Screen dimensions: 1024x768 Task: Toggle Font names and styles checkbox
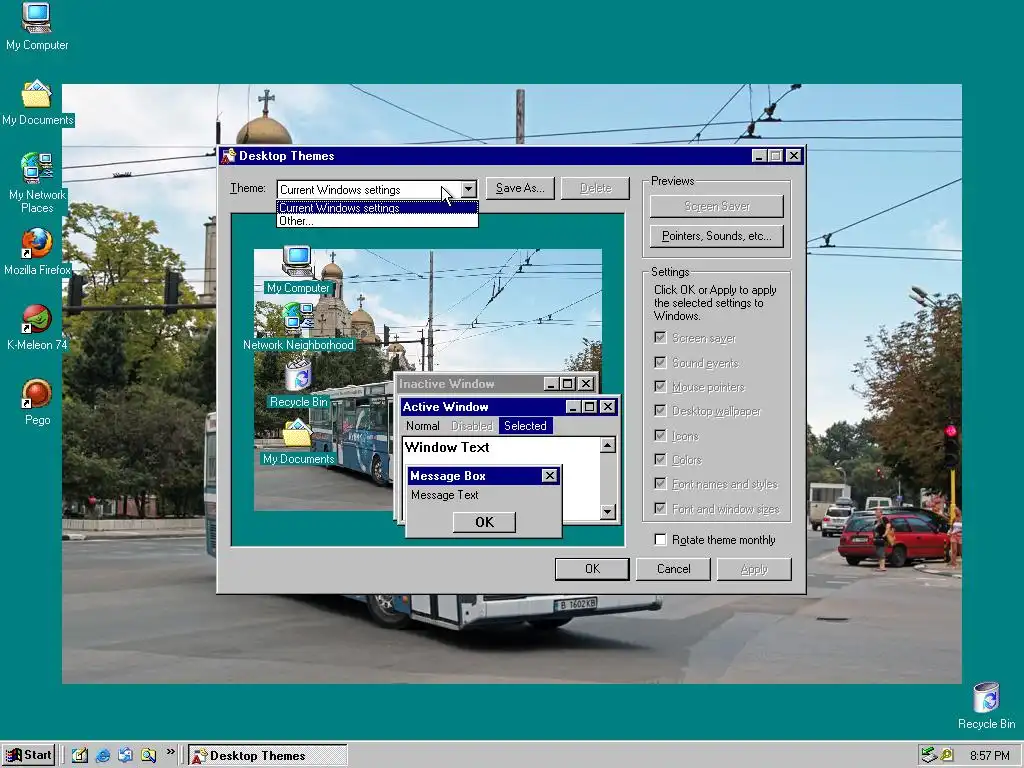[660, 484]
